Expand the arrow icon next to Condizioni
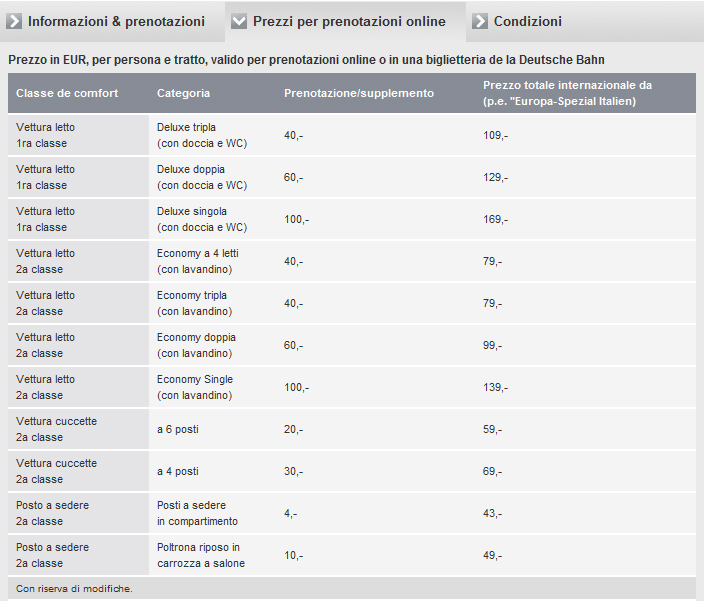This screenshot has height=601, width=705. (480, 21)
